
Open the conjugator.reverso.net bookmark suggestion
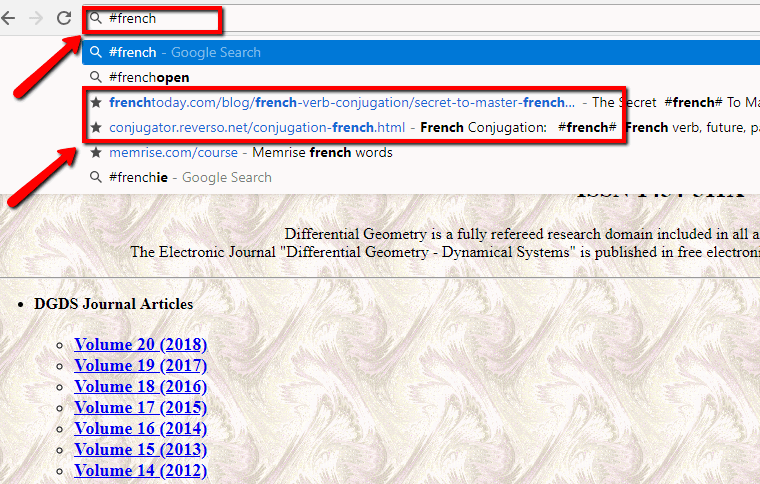pyautogui.click(x=421, y=127)
